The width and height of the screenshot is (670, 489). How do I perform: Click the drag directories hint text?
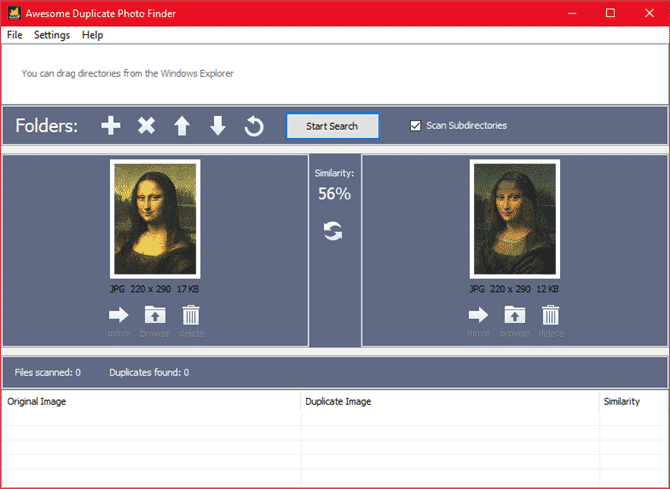127,74
